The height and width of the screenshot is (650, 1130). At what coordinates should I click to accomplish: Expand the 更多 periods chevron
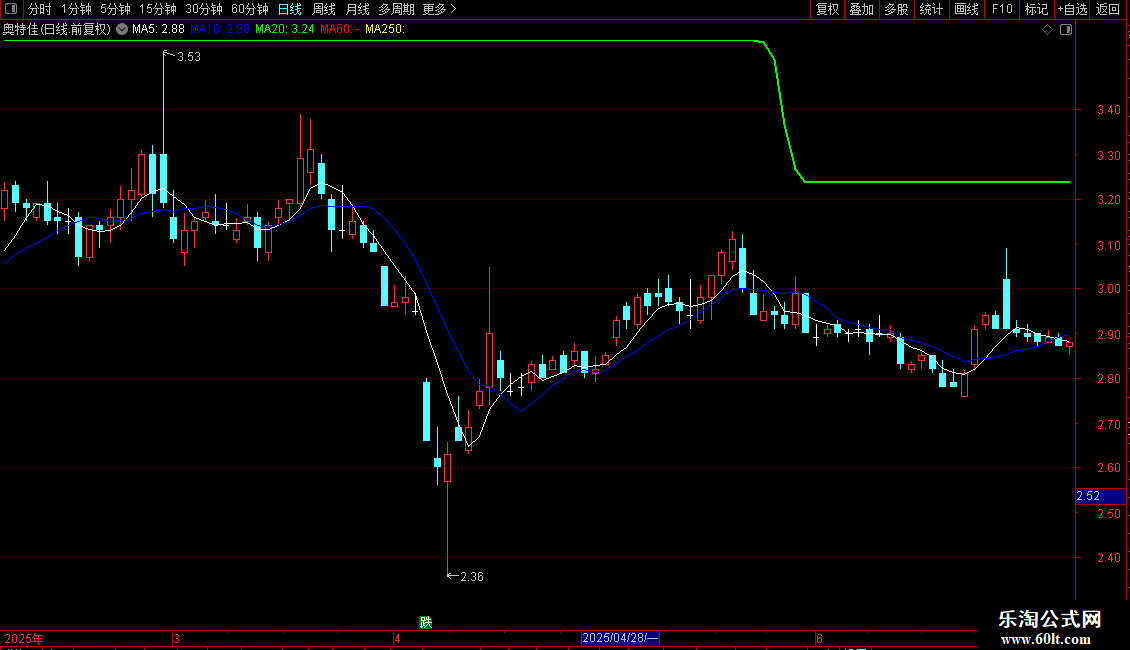pos(440,9)
